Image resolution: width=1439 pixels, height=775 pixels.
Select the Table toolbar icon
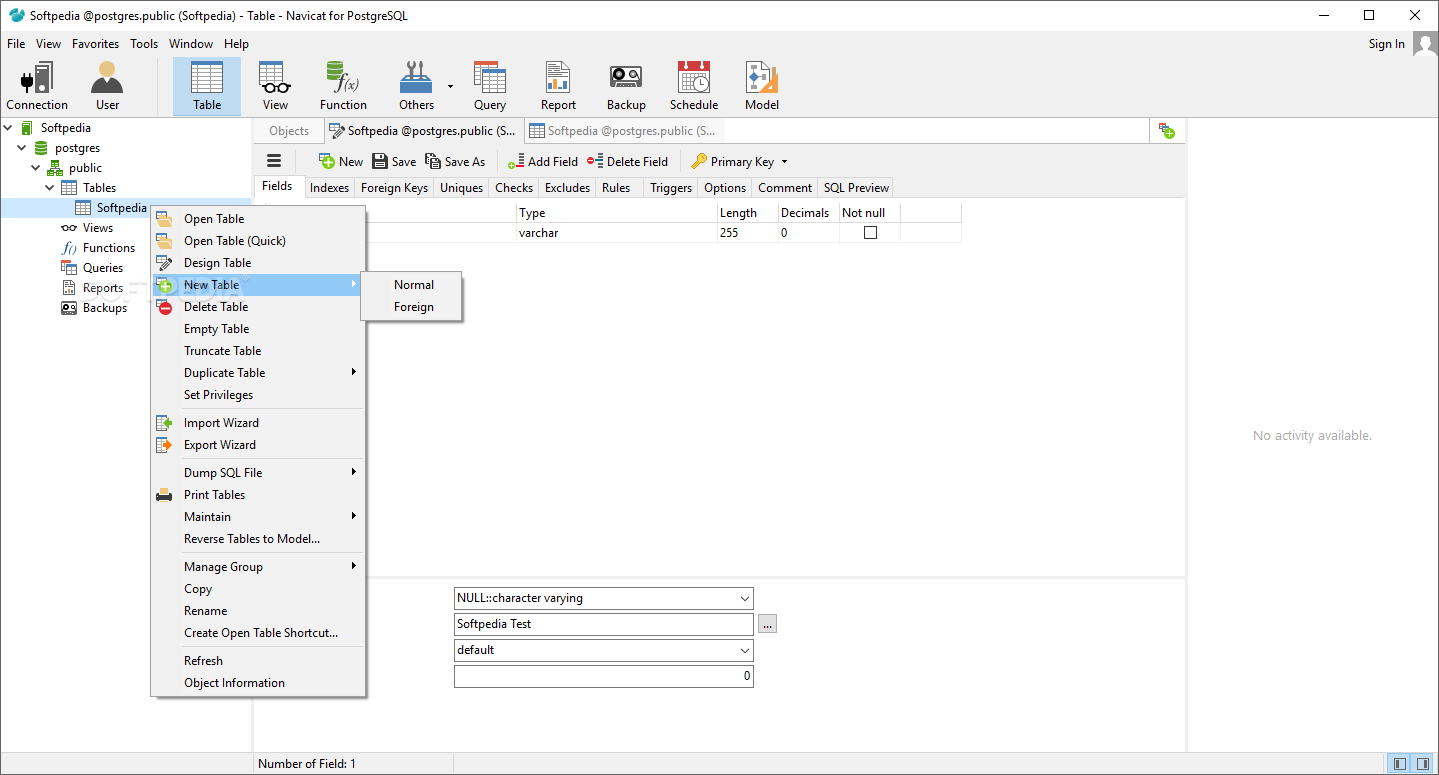[207, 86]
